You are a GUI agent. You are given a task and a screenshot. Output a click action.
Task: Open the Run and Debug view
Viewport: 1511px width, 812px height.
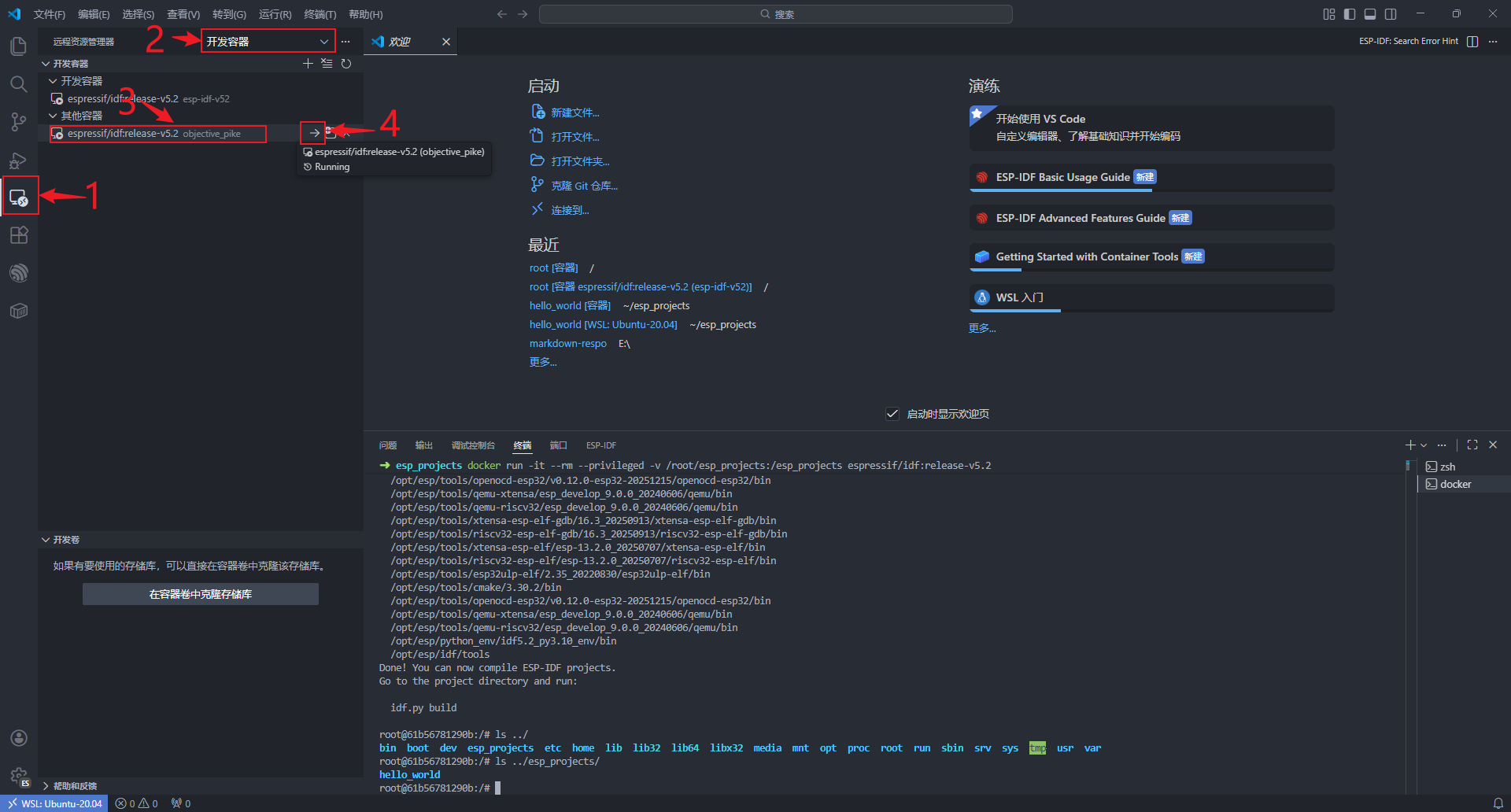[x=19, y=161]
